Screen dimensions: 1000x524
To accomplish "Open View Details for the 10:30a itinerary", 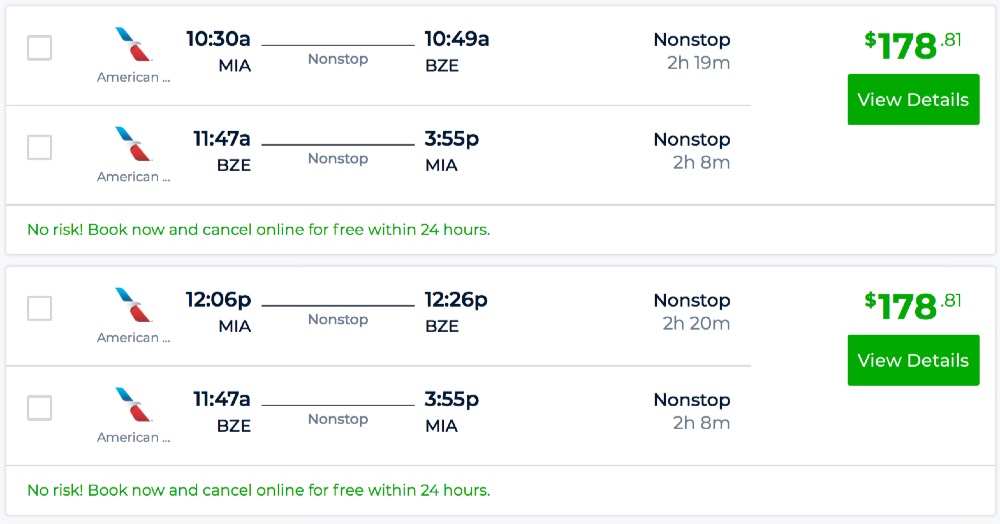I will pos(913,100).
